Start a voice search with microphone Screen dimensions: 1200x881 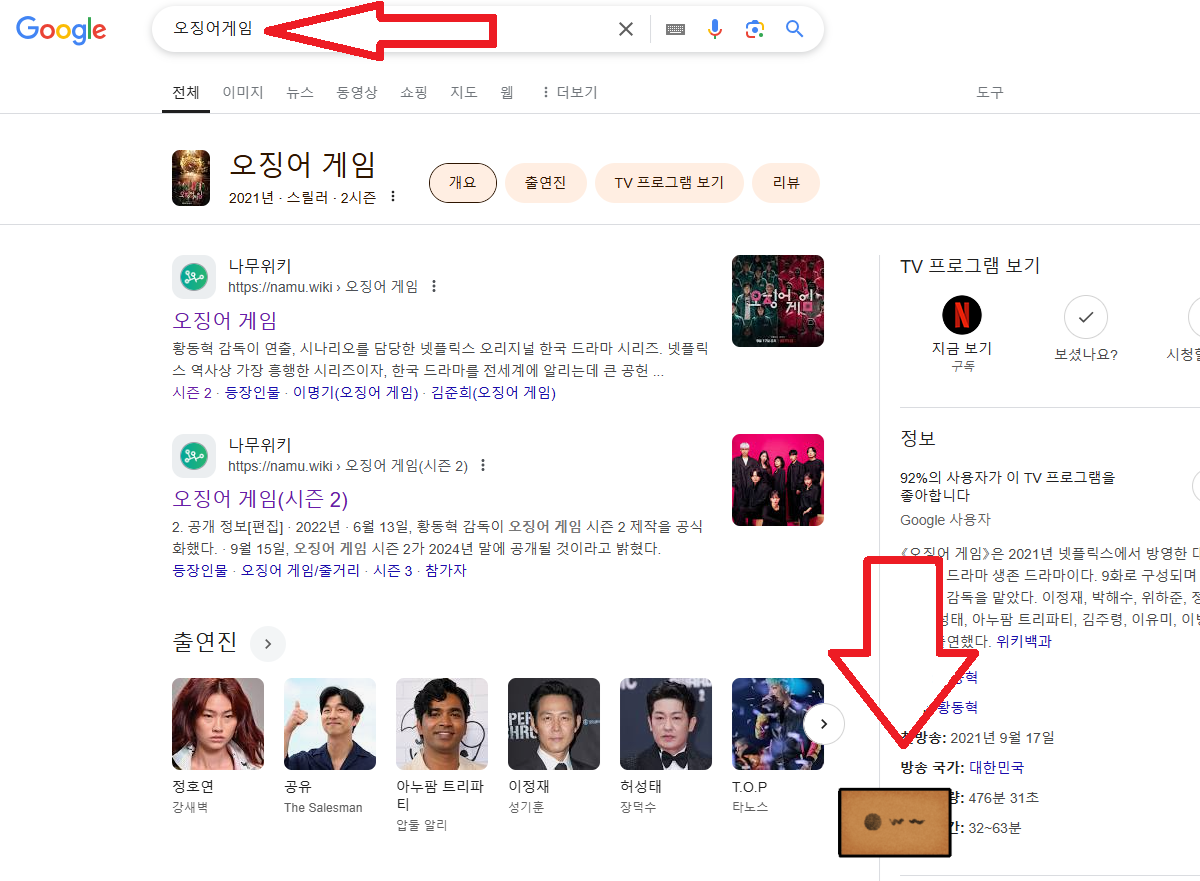click(714, 30)
